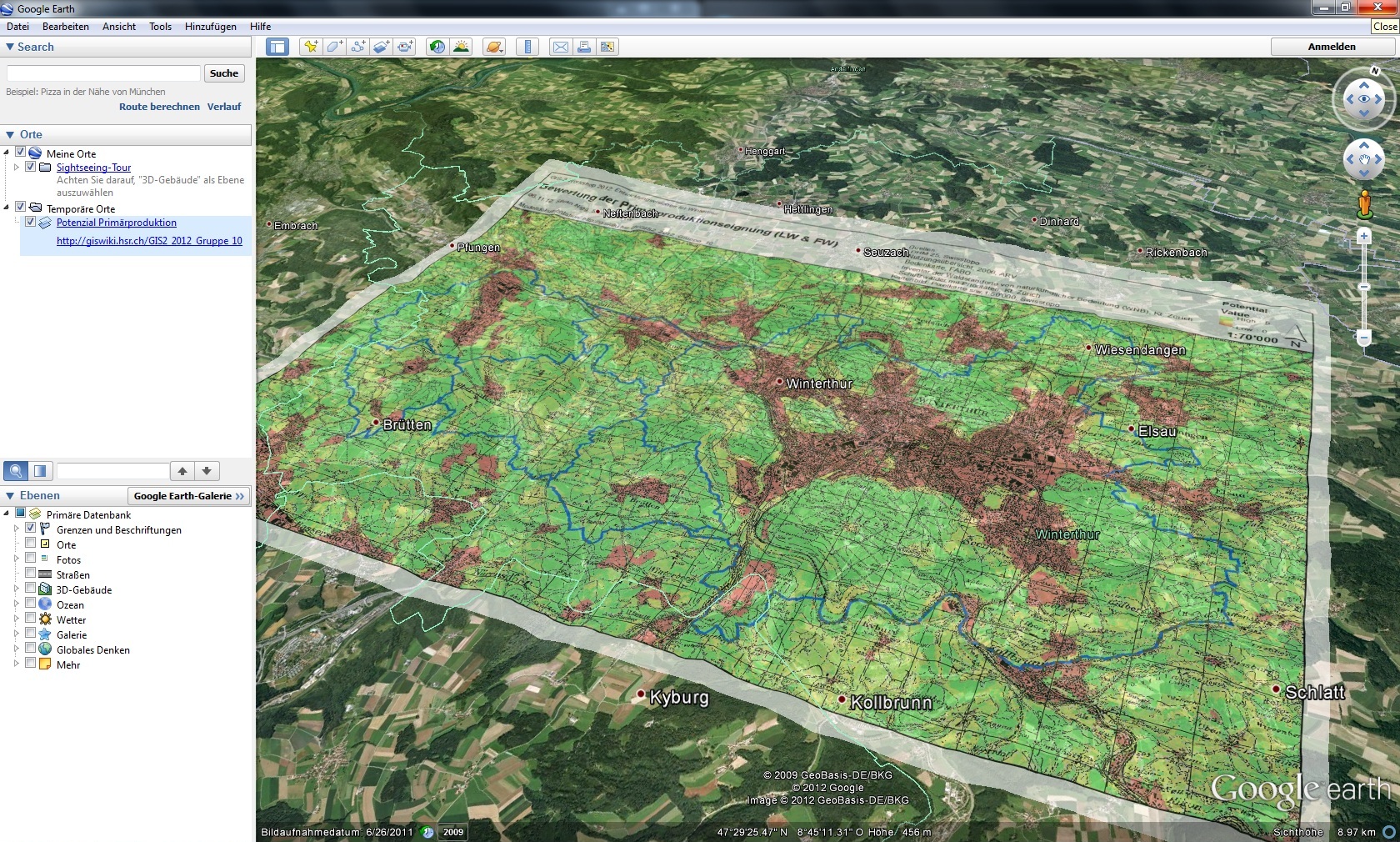1400x842 pixels.
Task: Start recording a tour
Action: pyautogui.click(x=404, y=48)
